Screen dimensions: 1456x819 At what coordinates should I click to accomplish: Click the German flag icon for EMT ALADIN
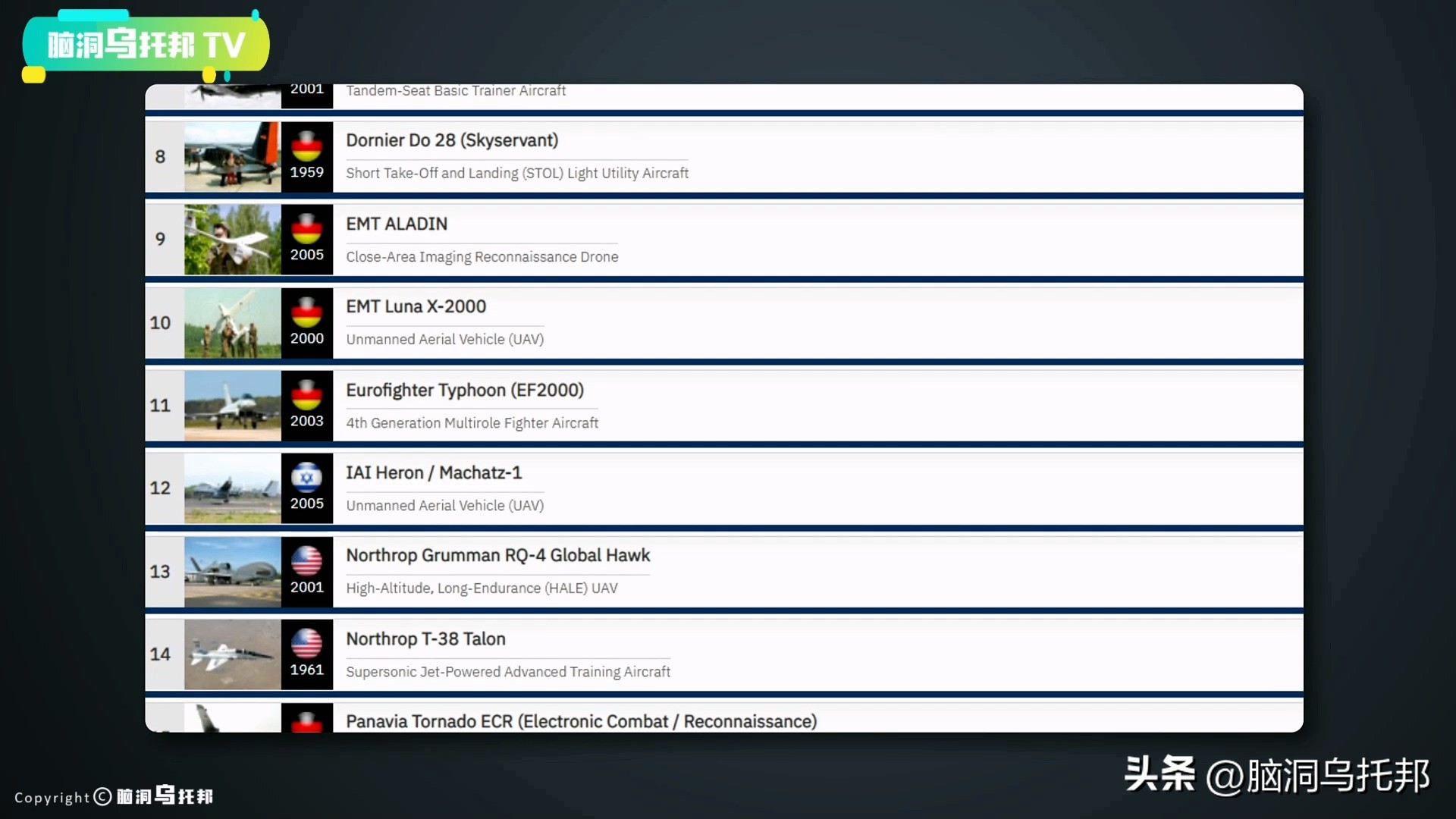[x=306, y=228]
